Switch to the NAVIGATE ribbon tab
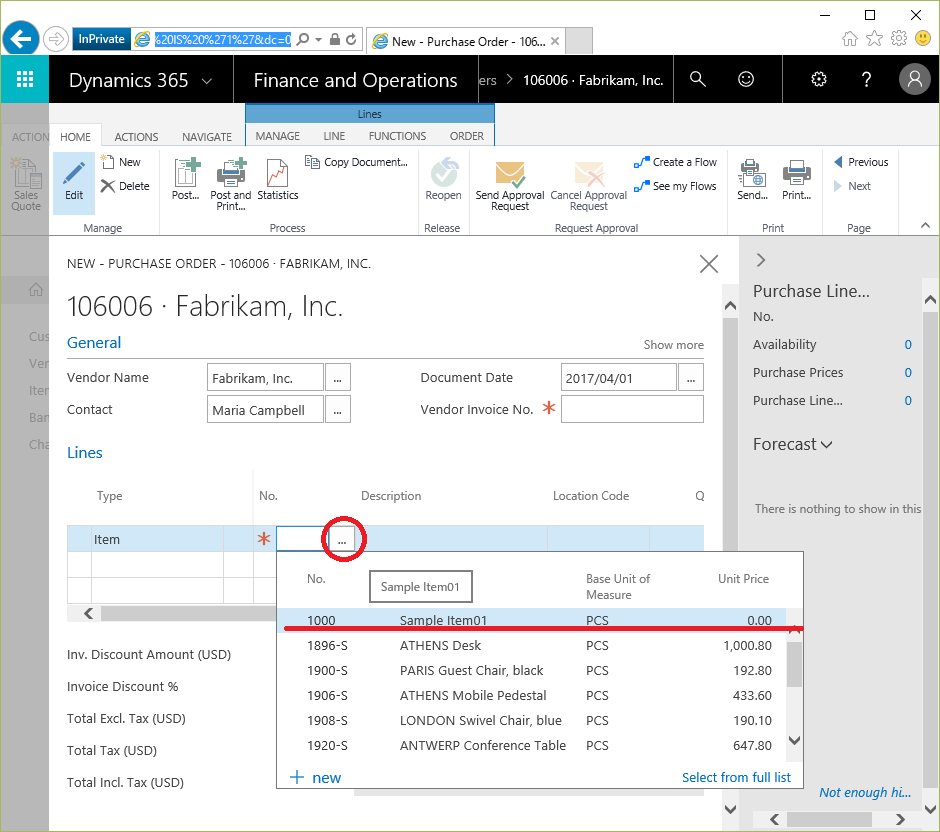 (x=207, y=137)
